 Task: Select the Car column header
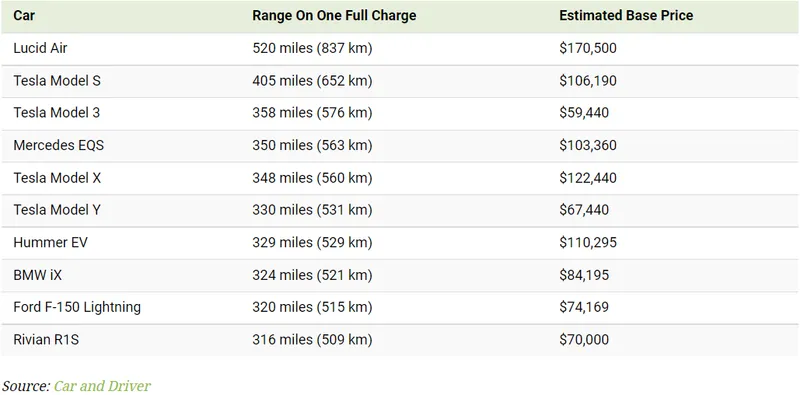[24, 15]
